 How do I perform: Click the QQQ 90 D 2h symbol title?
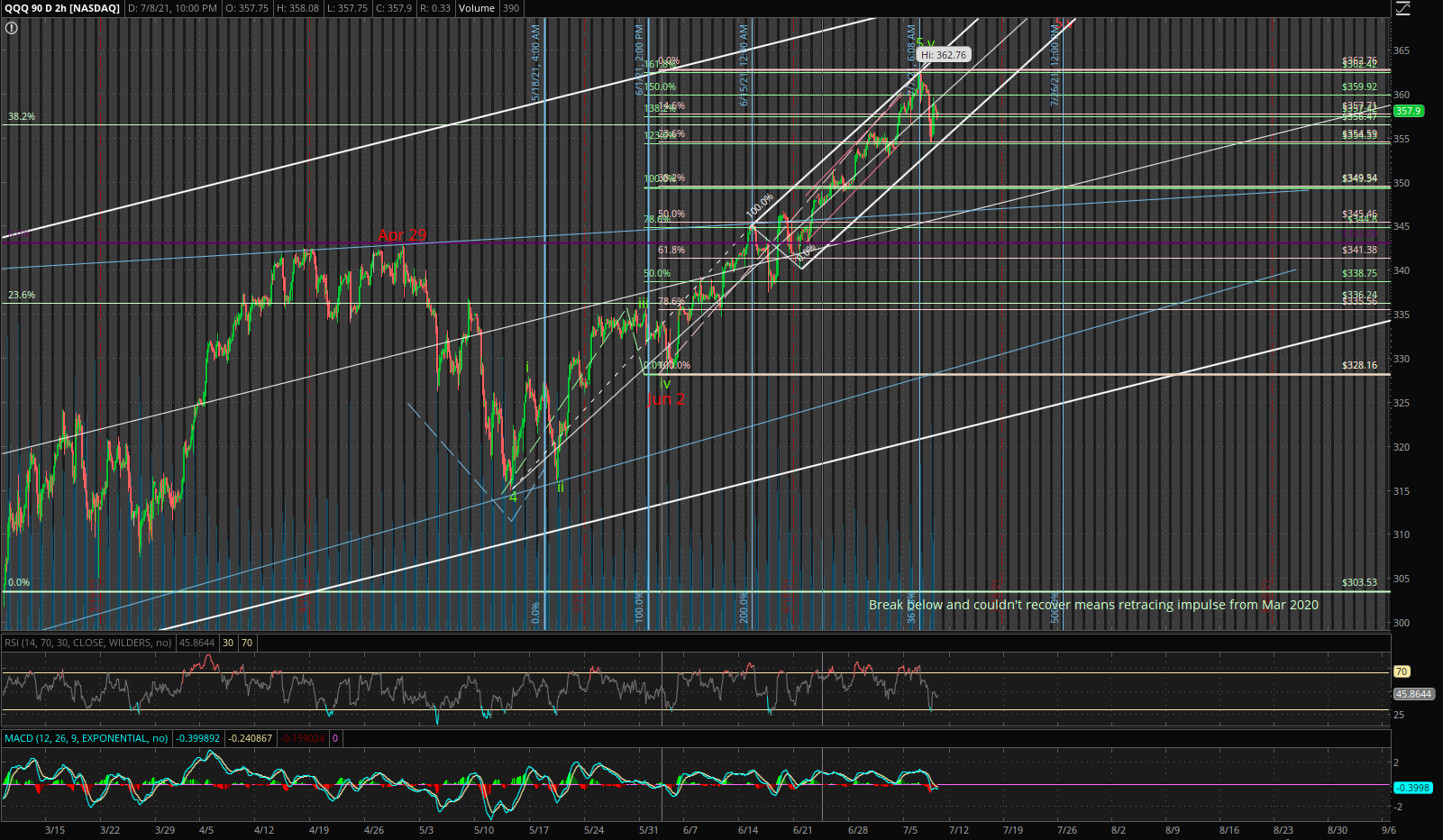pyautogui.click(x=62, y=8)
